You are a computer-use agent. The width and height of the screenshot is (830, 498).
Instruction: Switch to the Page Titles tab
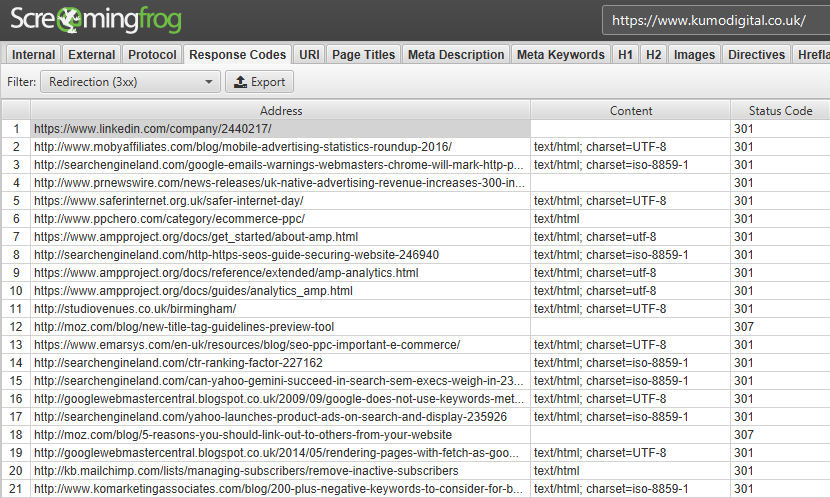tap(364, 55)
